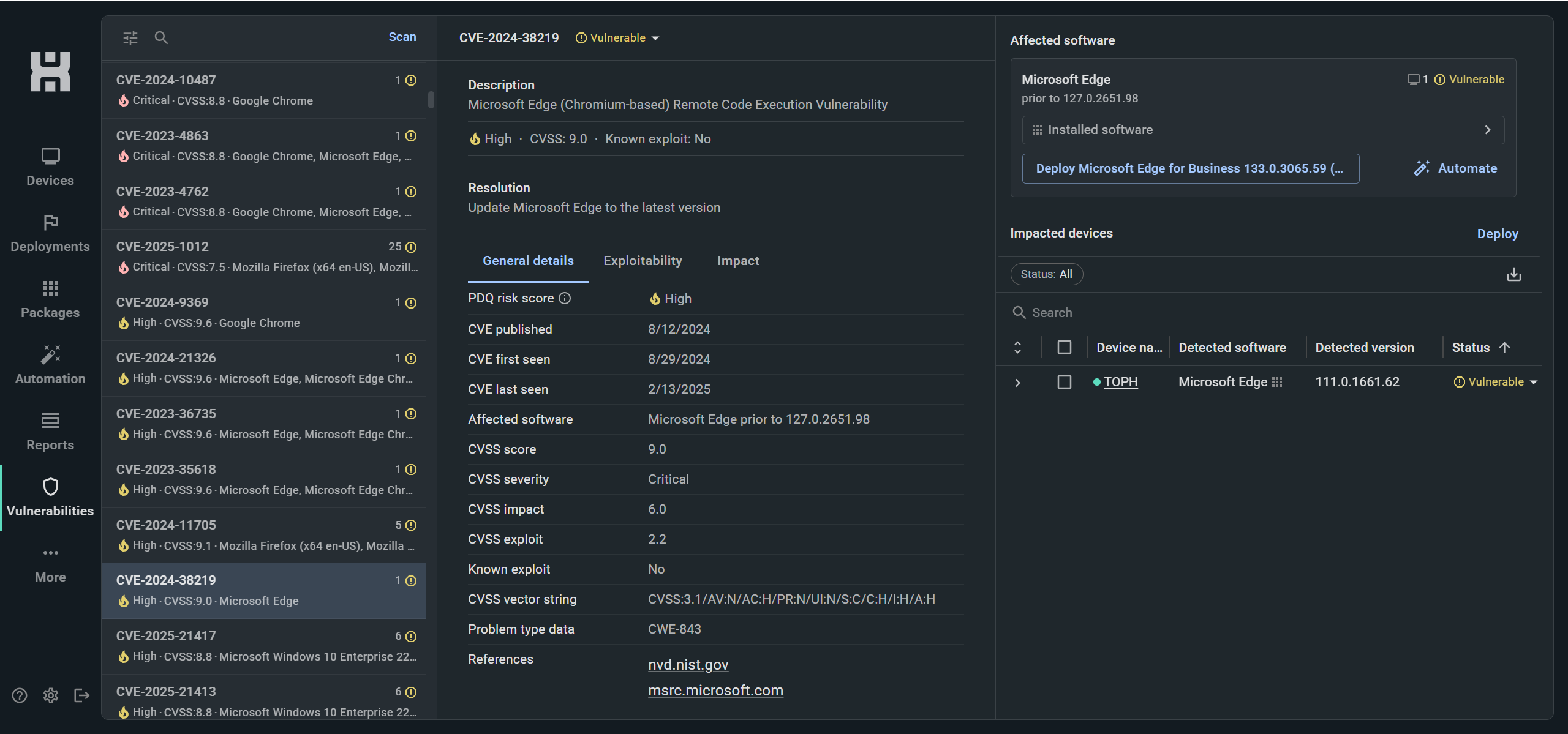Open the Vulnerable status dropdown near CVE title
The width and height of the screenshot is (1568, 734).
point(617,38)
